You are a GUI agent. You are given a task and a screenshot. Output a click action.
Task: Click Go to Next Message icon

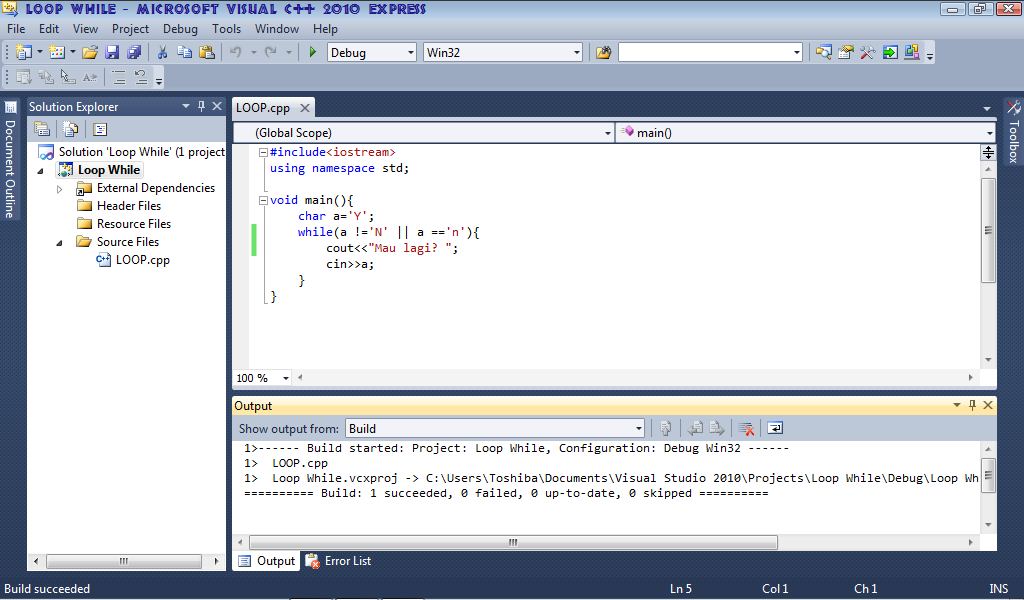click(716, 428)
